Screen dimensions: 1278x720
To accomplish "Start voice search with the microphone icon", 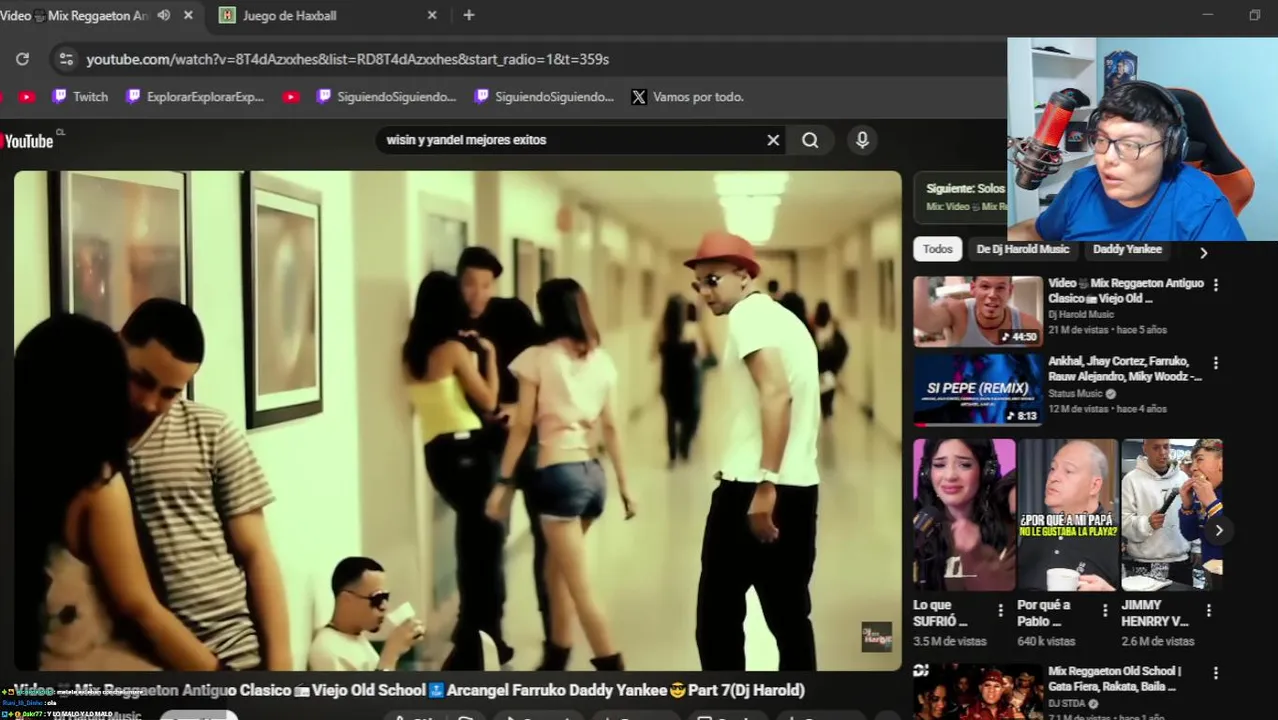I will 862,140.
